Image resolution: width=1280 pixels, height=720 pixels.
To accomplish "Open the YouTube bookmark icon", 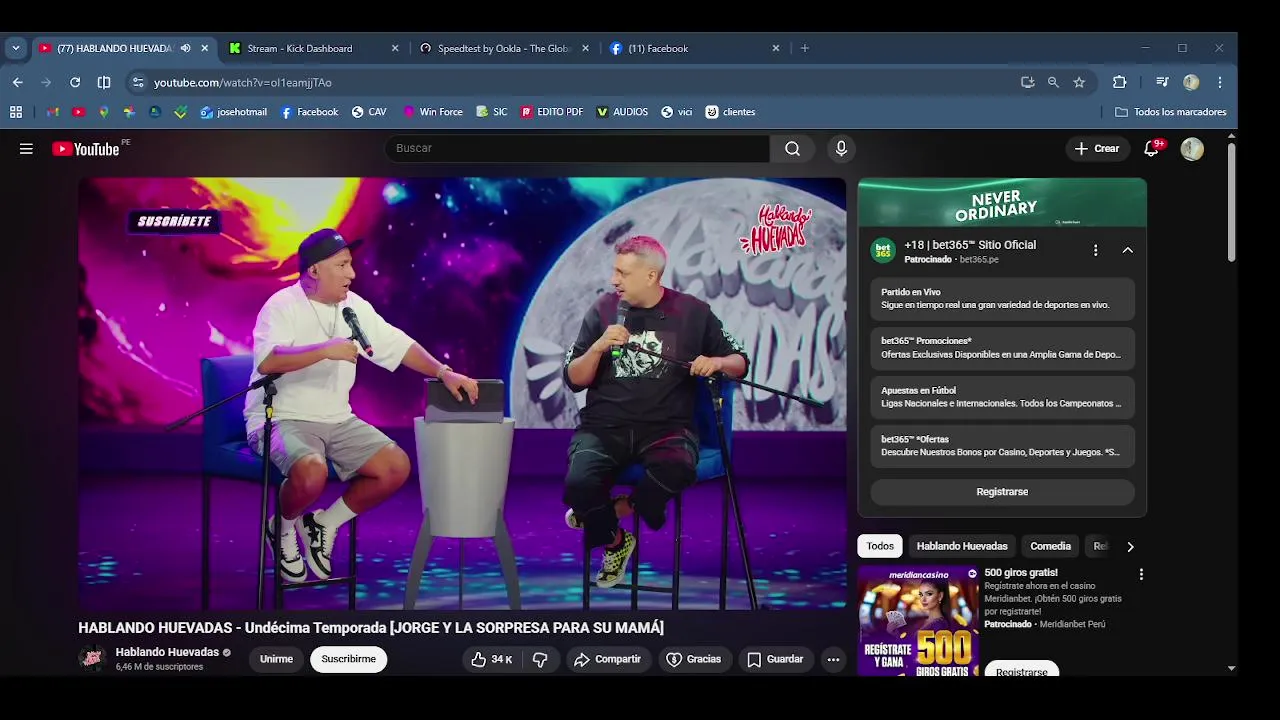I will tap(78, 112).
